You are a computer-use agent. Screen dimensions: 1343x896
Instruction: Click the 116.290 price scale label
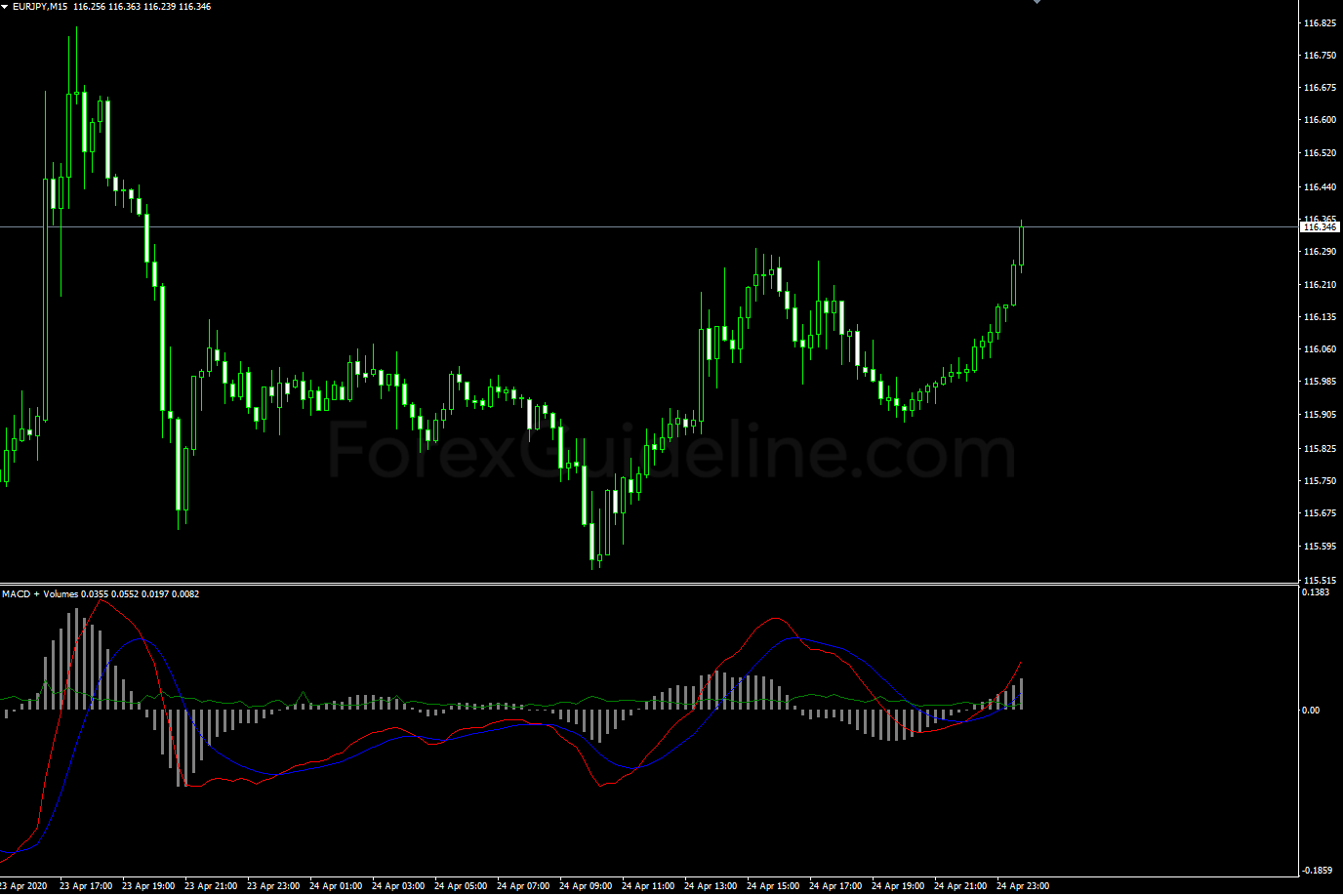[1320, 252]
